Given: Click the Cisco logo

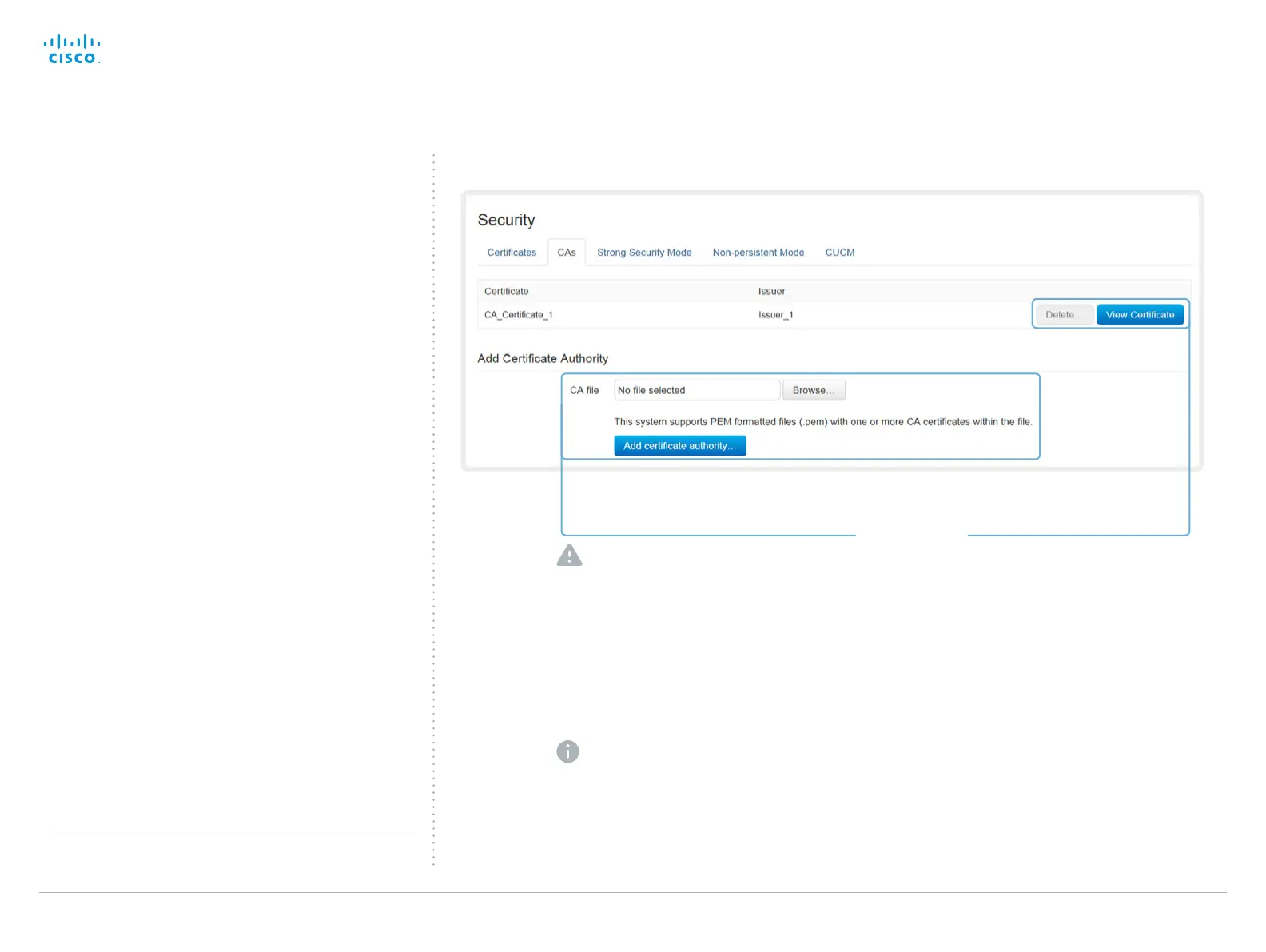Looking at the screenshot, I should tap(72, 50).
